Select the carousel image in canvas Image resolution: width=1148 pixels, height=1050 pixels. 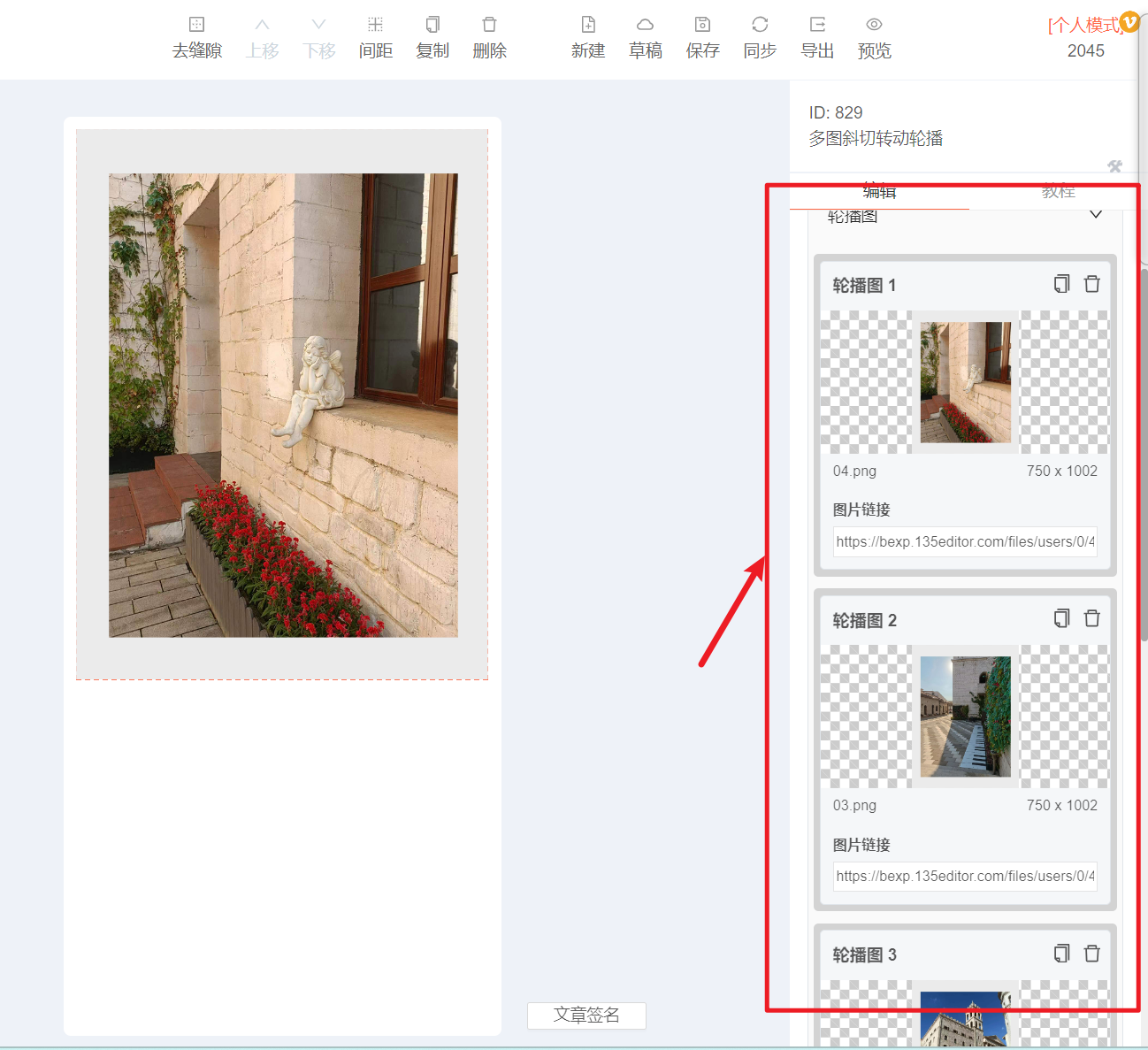coord(283,405)
